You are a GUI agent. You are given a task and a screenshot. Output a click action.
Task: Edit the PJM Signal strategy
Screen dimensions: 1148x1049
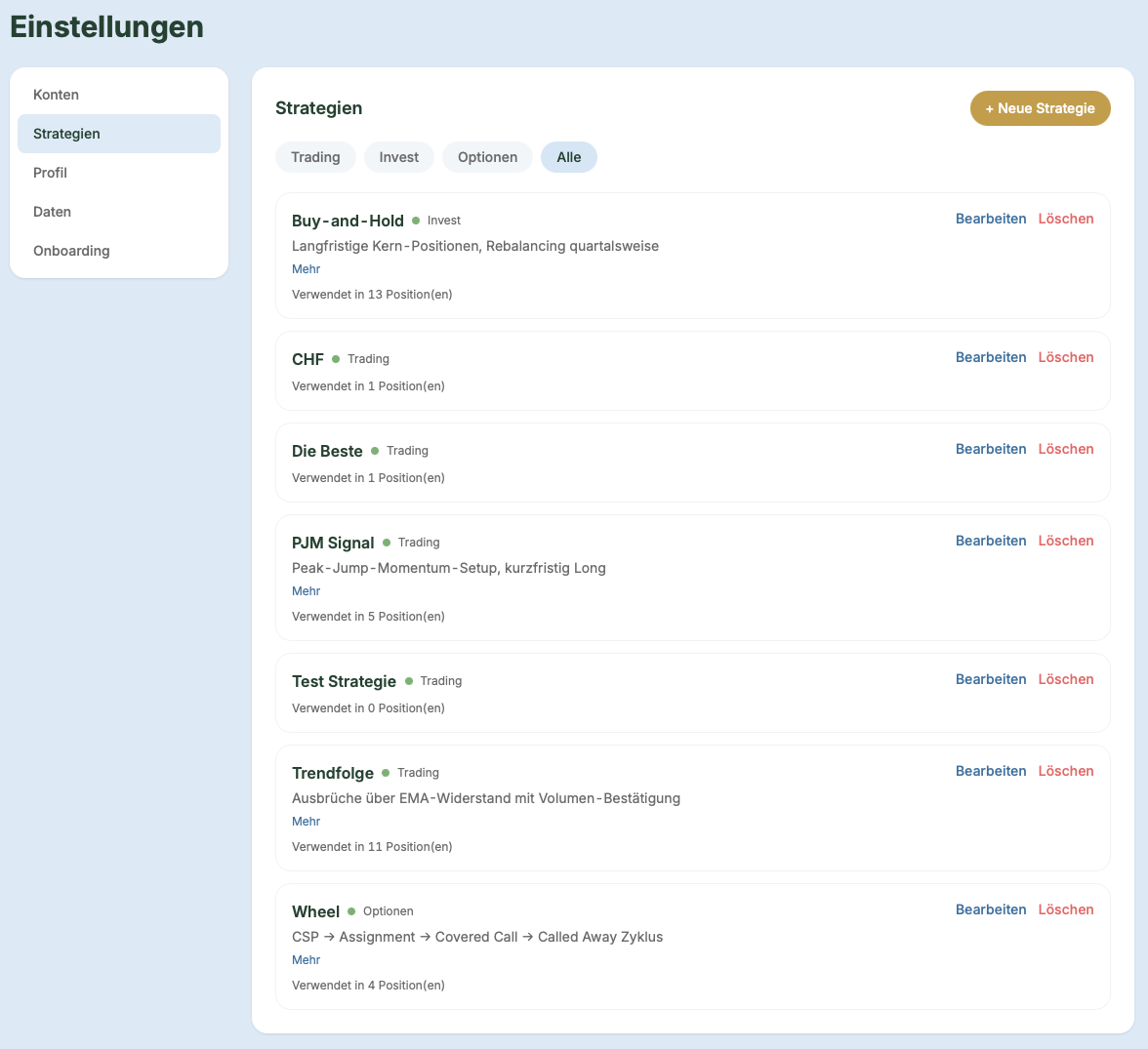pyautogui.click(x=991, y=541)
